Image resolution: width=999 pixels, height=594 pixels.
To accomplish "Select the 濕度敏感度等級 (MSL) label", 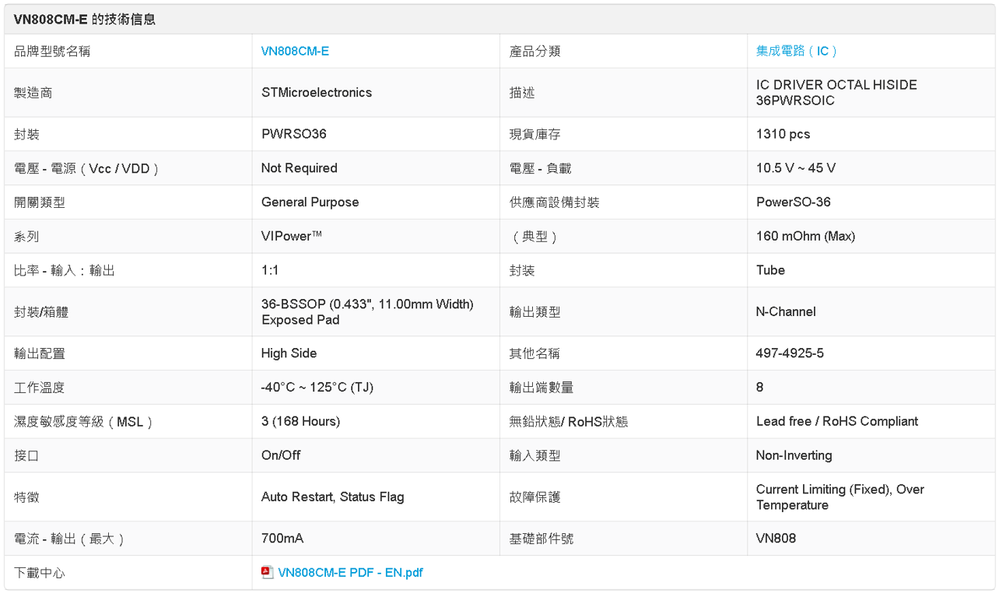I will (83, 421).
